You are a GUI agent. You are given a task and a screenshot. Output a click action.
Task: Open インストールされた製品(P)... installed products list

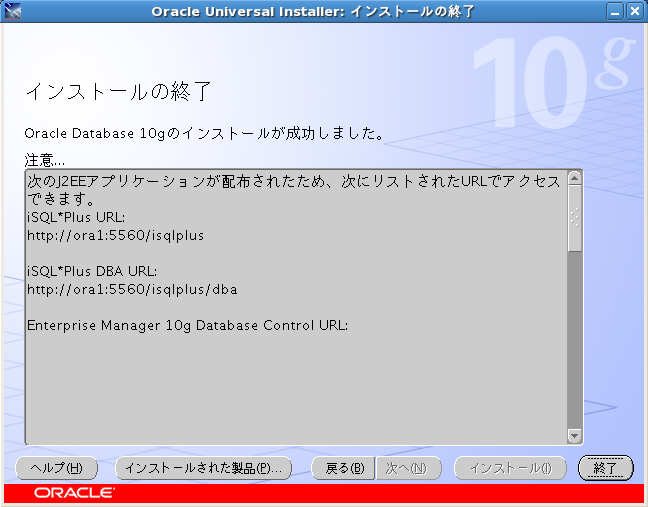(203, 468)
